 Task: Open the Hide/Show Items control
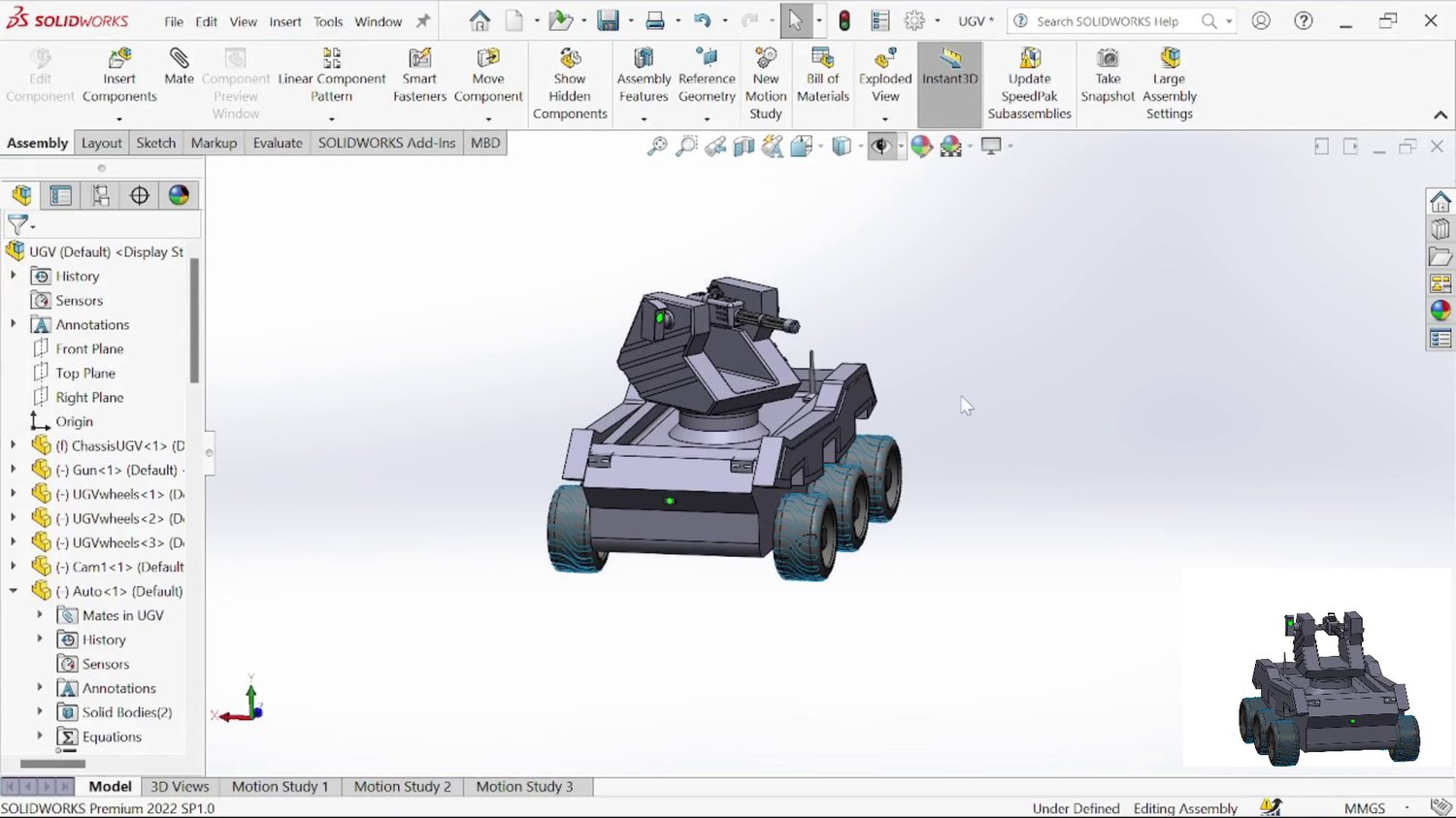click(x=880, y=147)
